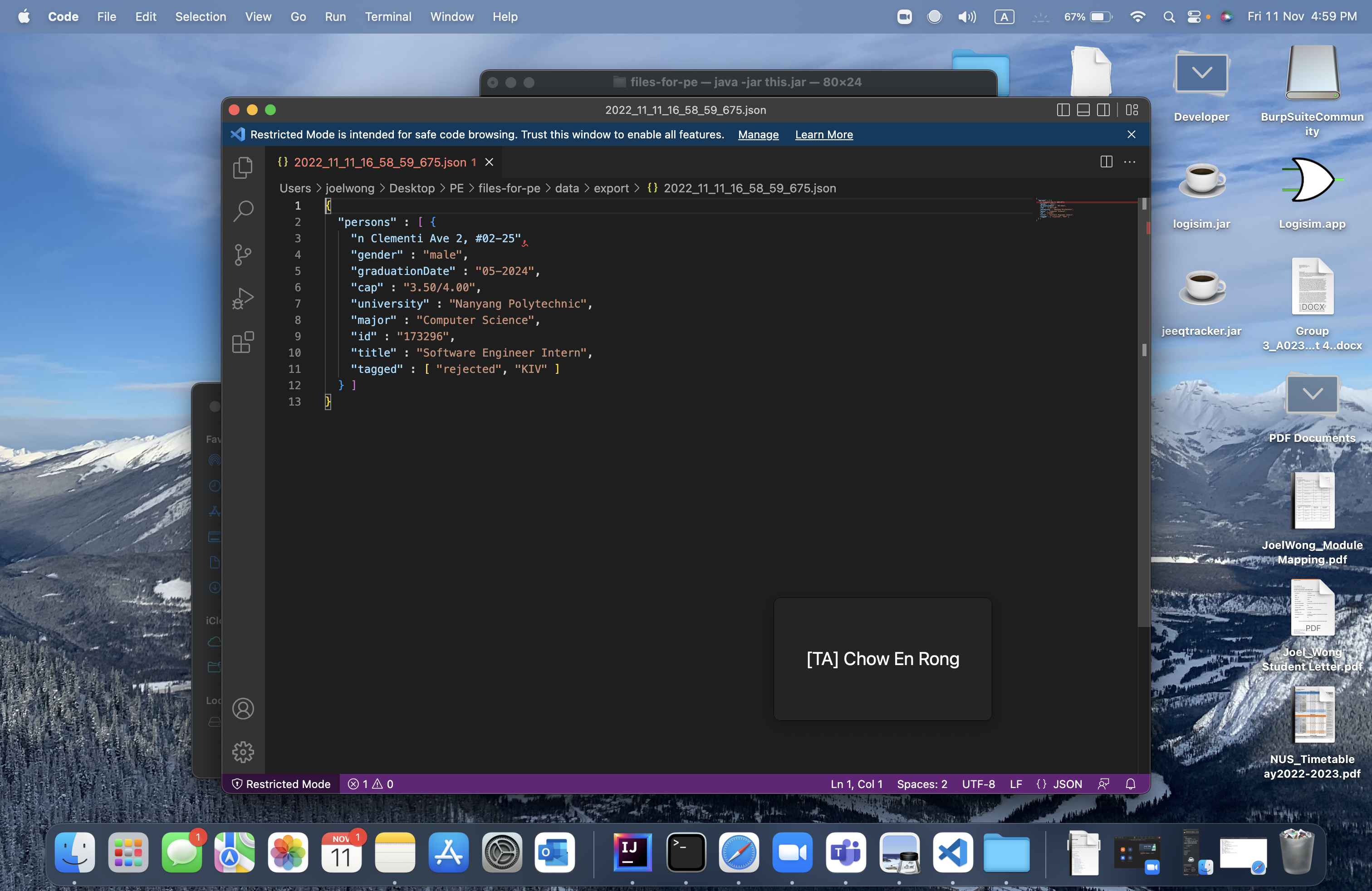Open the editor More Actions ellipsis menu
Image resolution: width=1372 pixels, height=891 pixels.
pos(1130,162)
